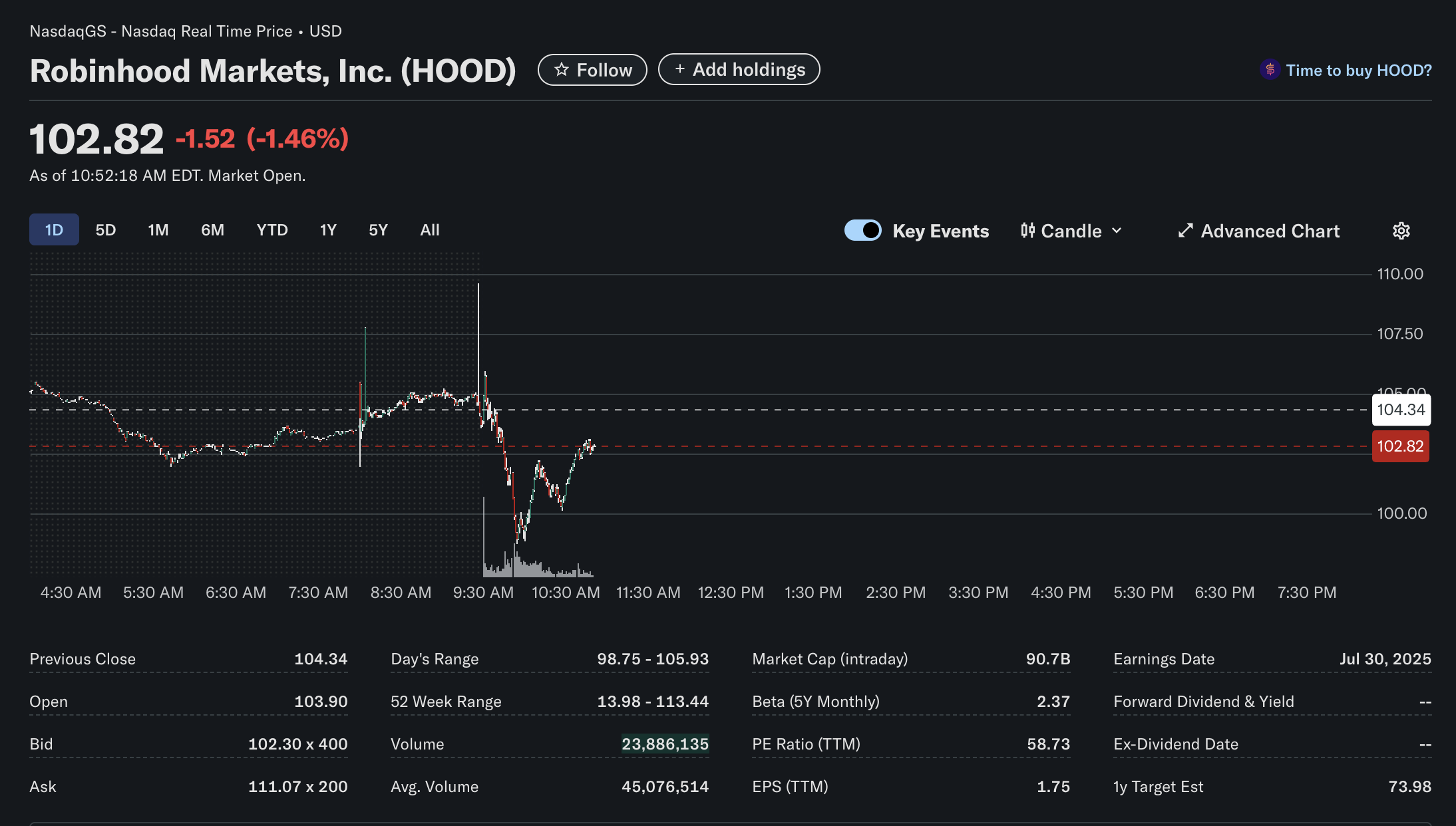The width and height of the screenshot is (1456, 826).
Task: Click the 110.00 price axis label
Action: point(1400,274)
